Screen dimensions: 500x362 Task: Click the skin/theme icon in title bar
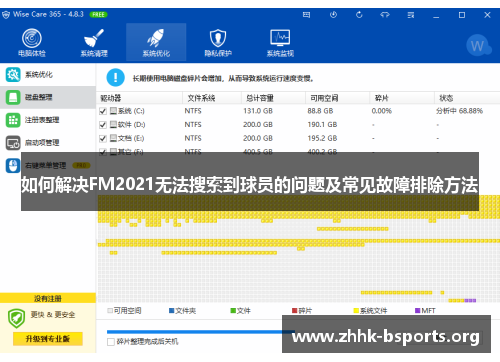coord(385,15)
